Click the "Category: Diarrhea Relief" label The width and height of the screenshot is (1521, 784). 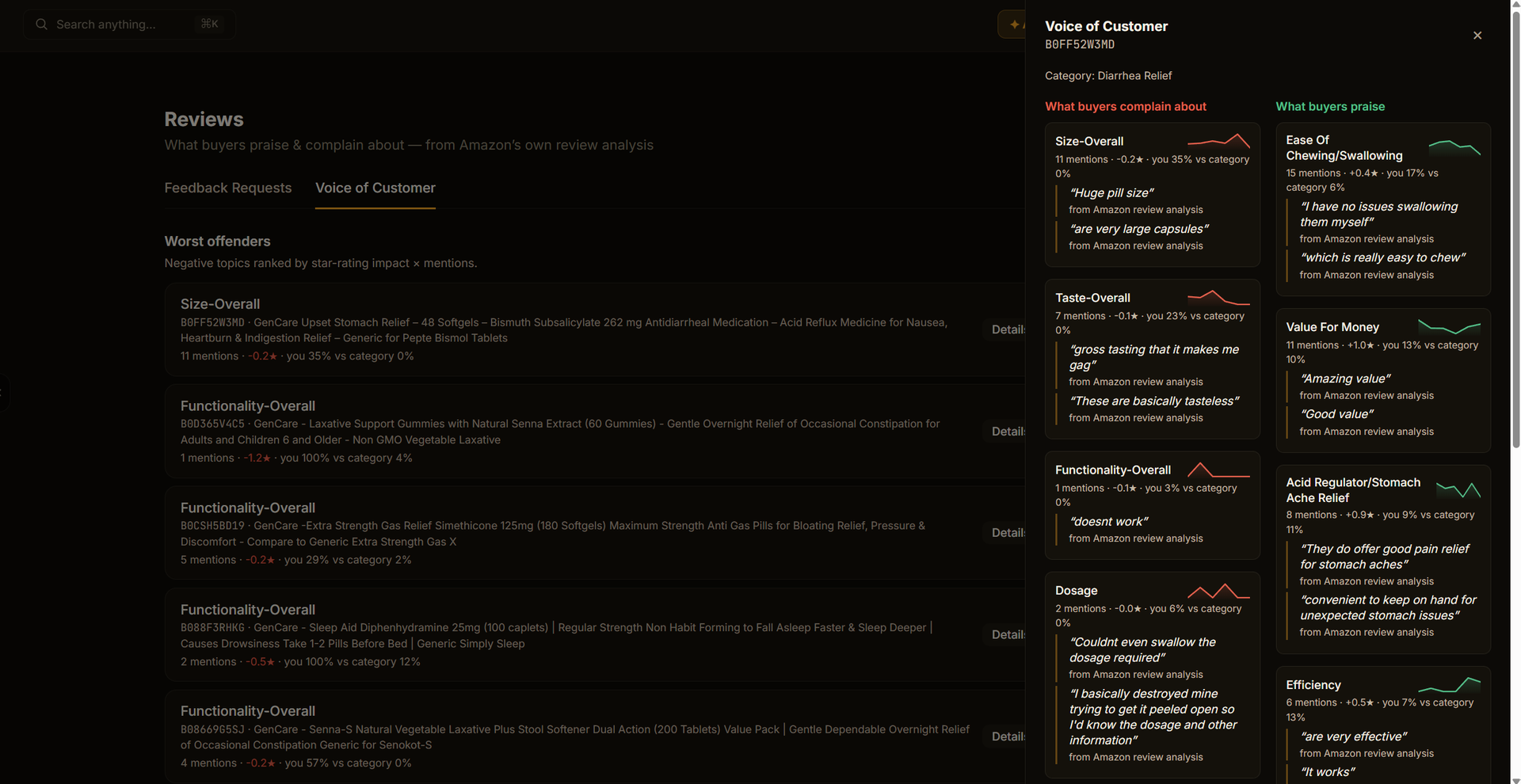point(1108,76)
